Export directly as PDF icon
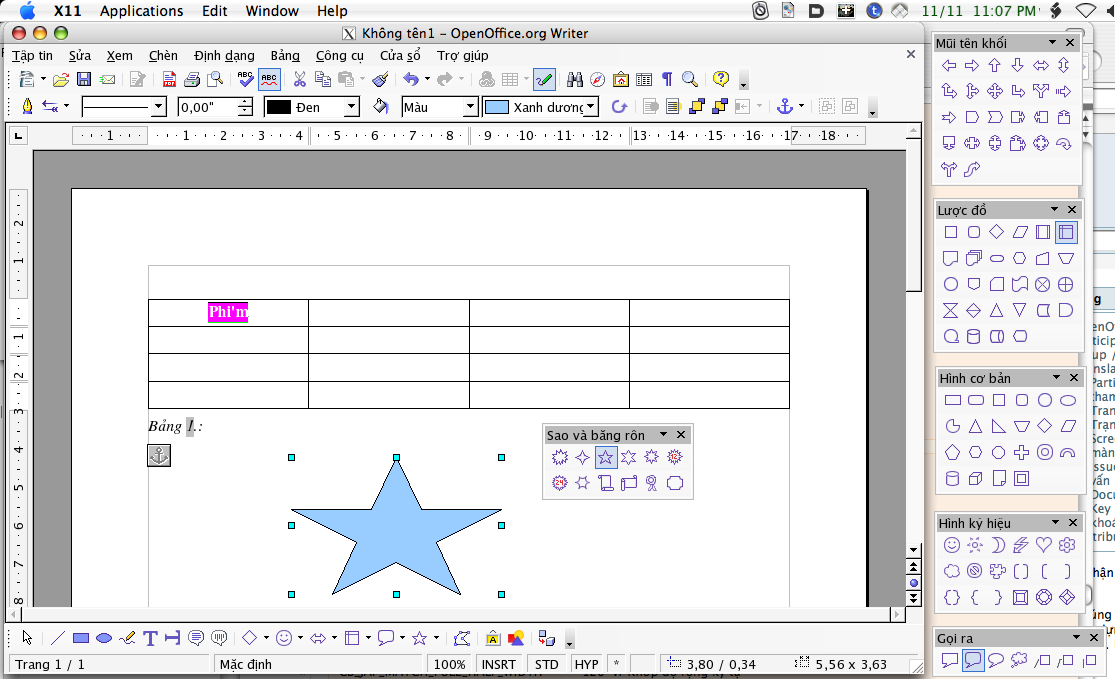 pyautogui.click(x=169, y=79)
